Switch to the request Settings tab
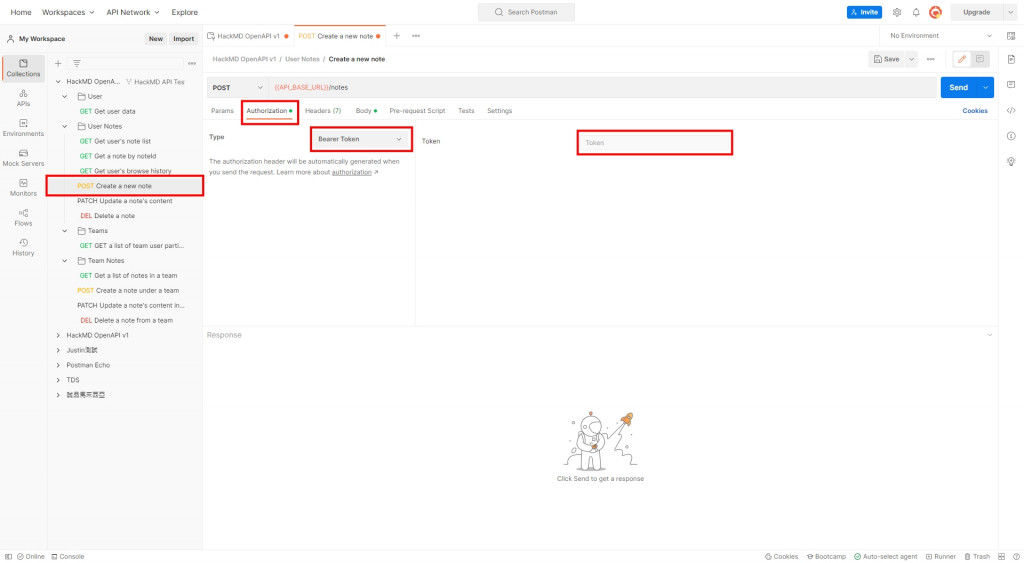The width and height of the screenshot is (1024, 563). [x=499, y=111]
